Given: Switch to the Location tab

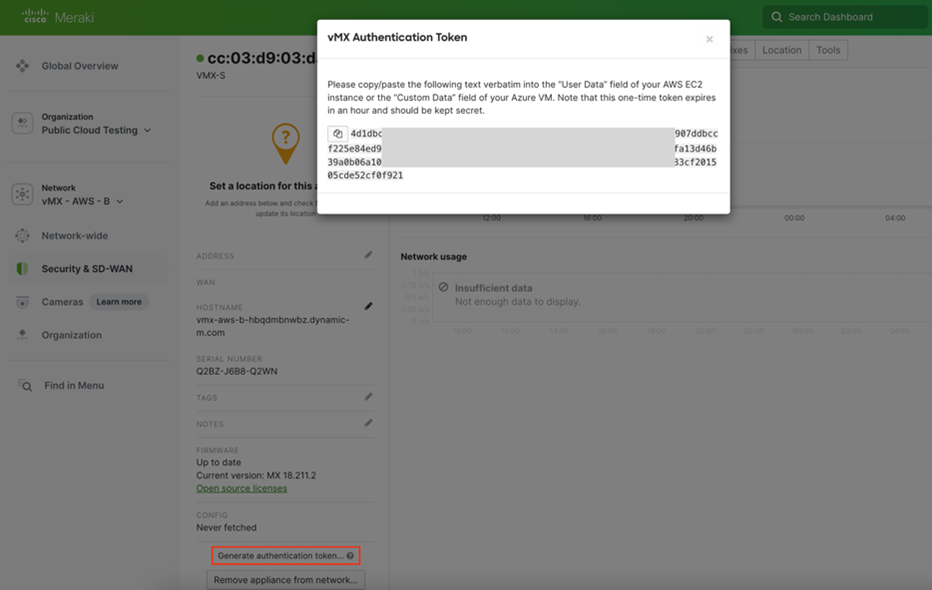Looking at the screenshot, I should [781, 50].
